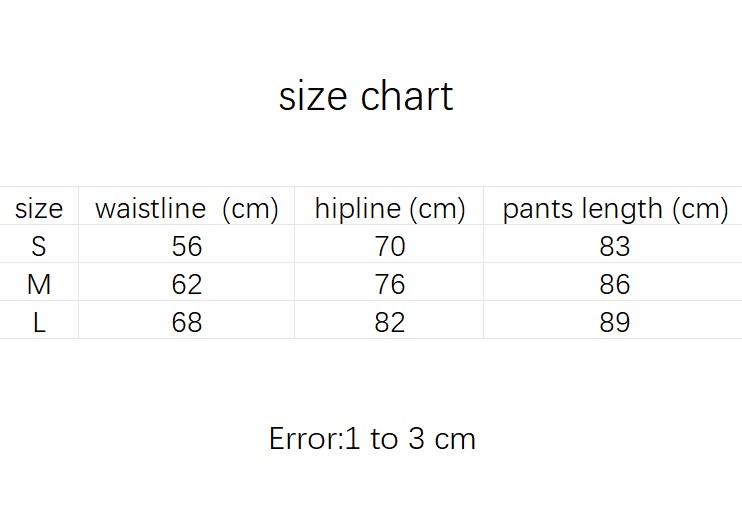Click the size 'L' row label

39,320
